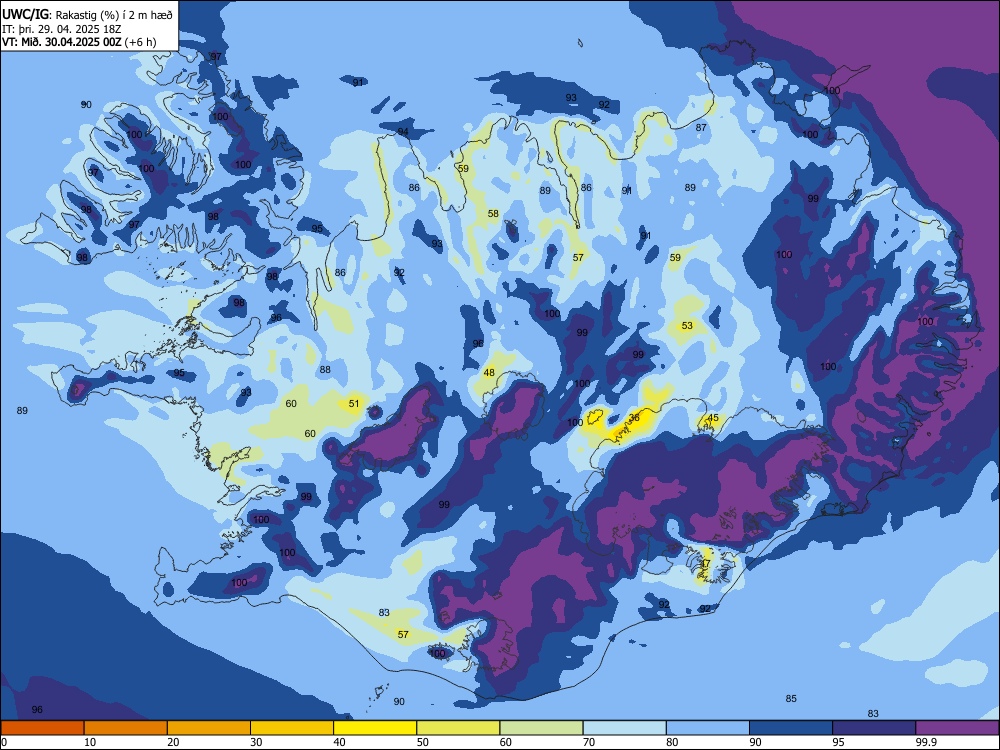
Task: Click the title 'UWC/IG: Rakastig (%) í 2 m hæð'
Action: tap(87, 15)
